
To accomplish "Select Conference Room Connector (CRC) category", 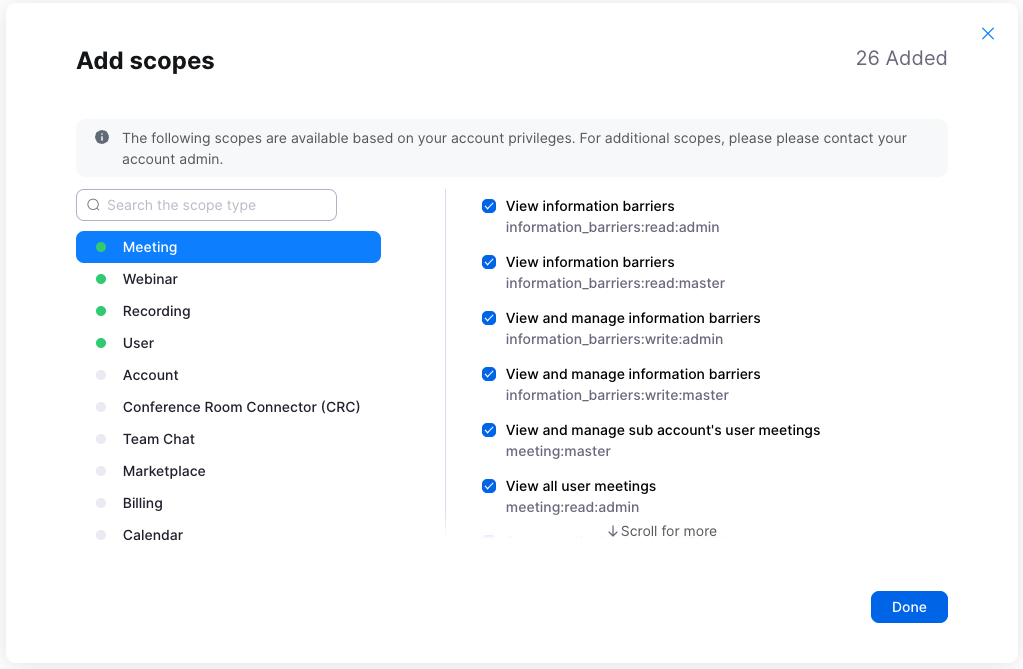I will click(241, 407).
